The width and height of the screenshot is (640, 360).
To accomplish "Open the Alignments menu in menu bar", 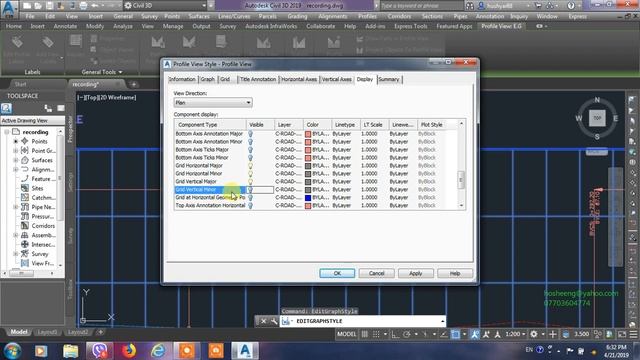I will (332, 16).
